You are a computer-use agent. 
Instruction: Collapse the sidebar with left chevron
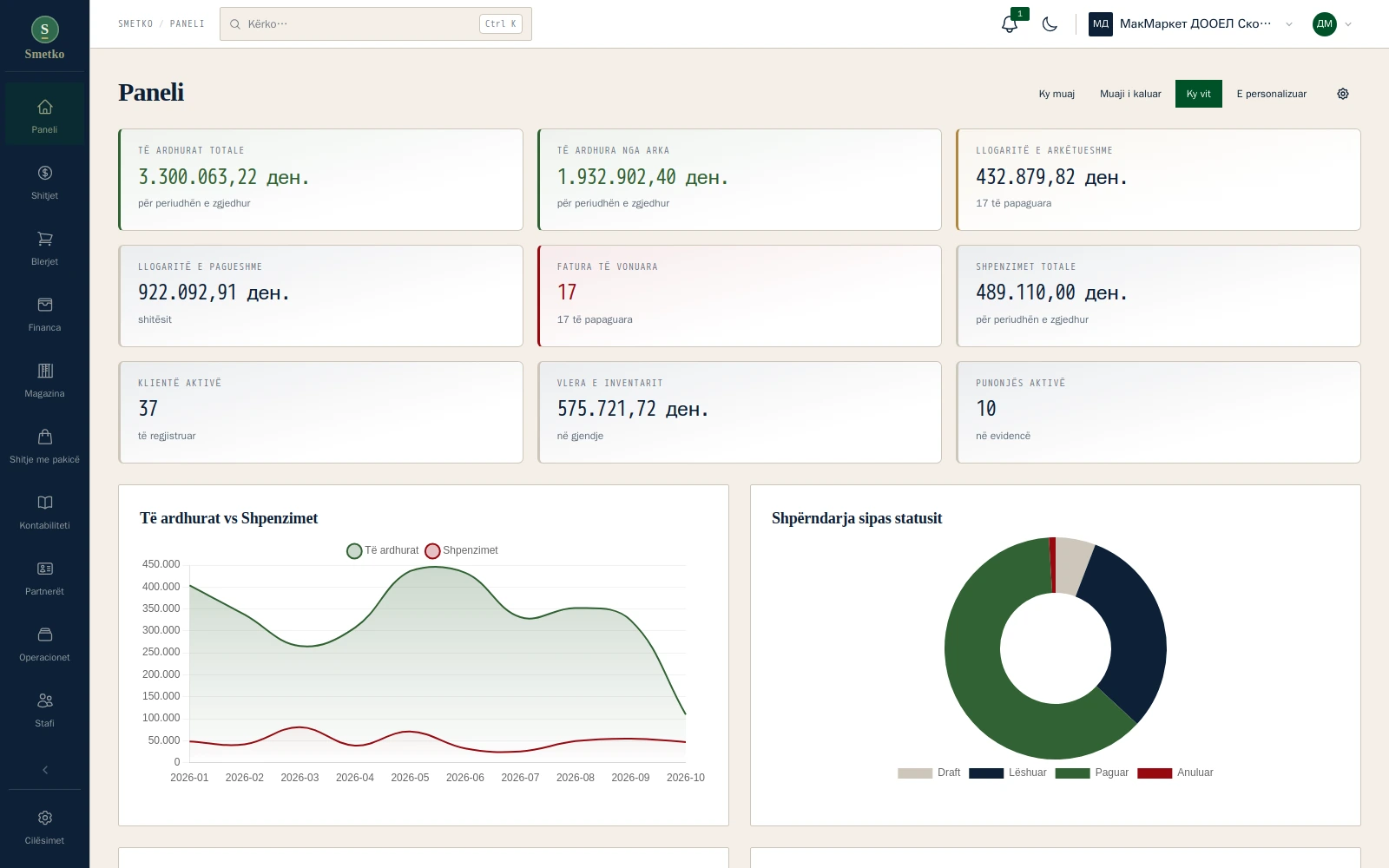click(44, 770)
